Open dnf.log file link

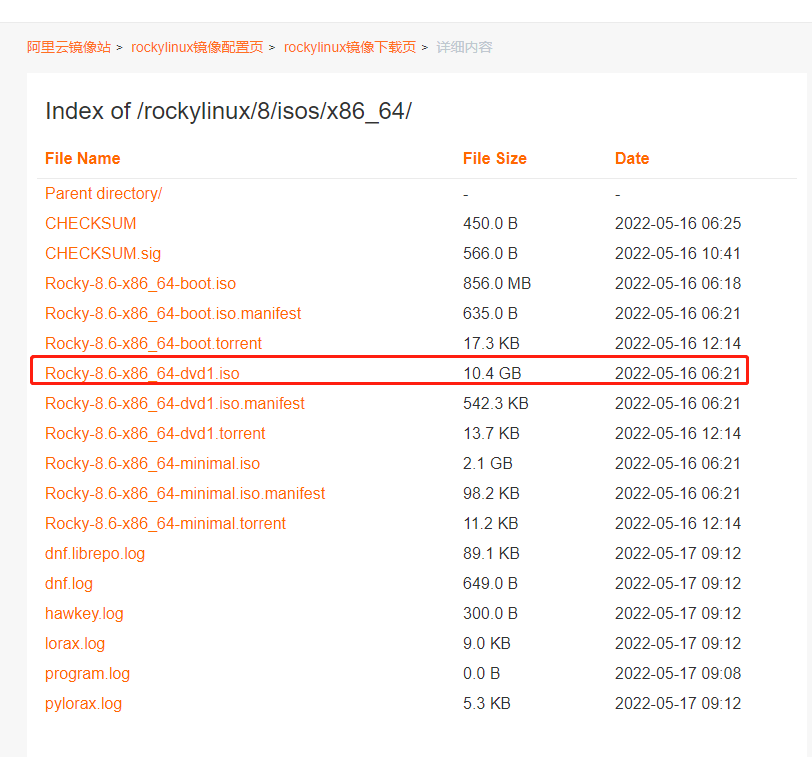coord(69,584)
